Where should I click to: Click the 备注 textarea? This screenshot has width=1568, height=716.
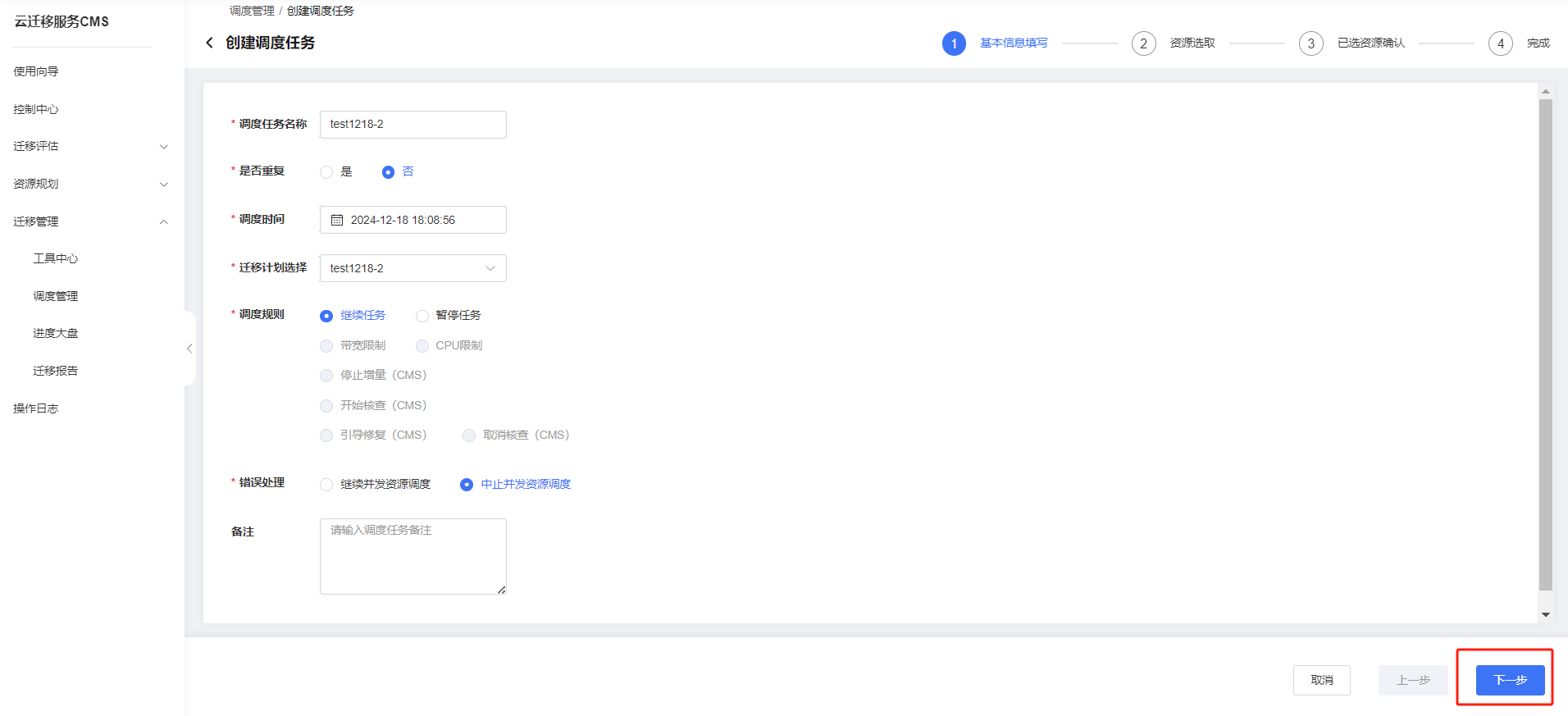click(x=413, y=556)
